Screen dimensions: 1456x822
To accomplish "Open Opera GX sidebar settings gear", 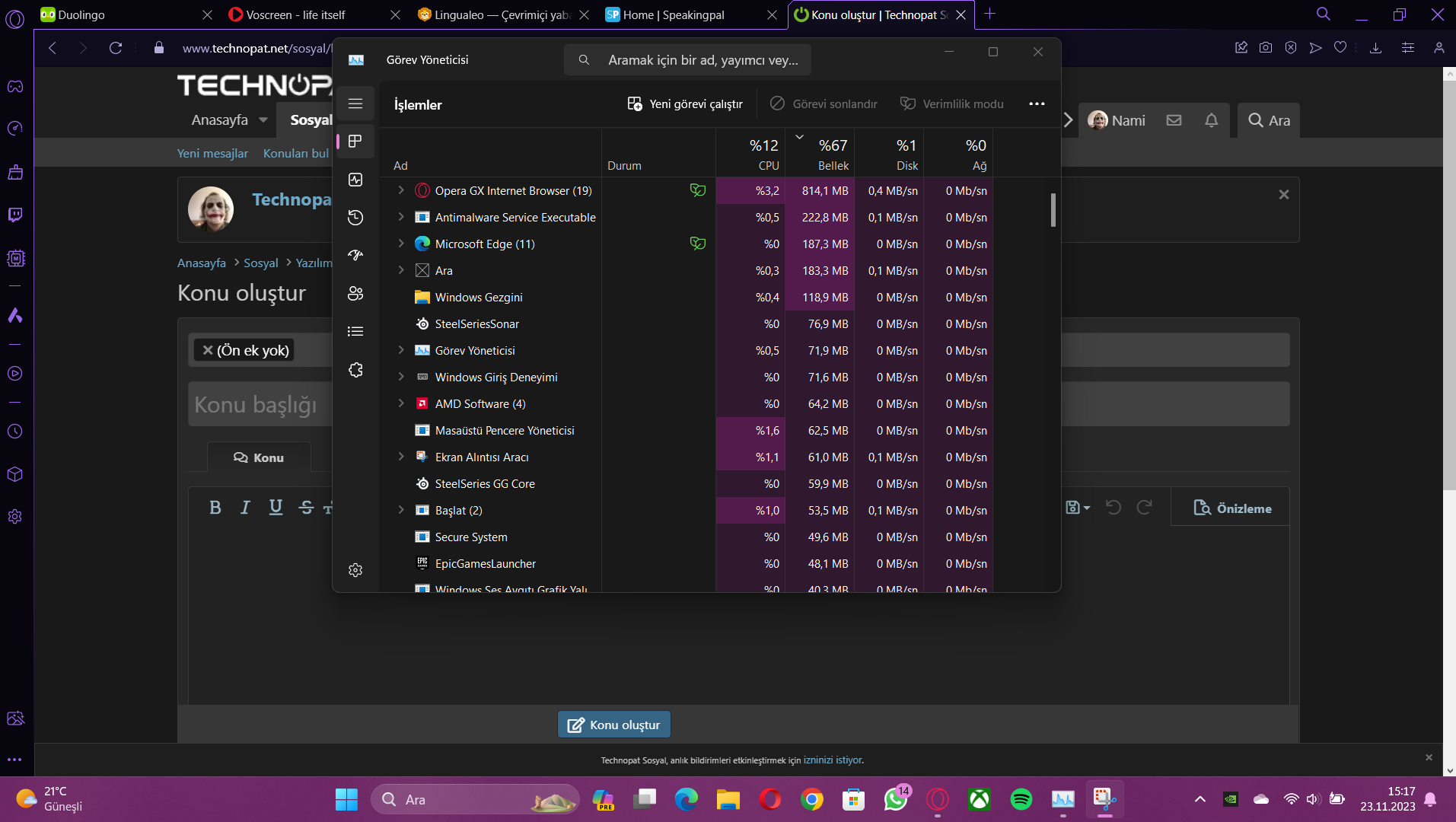I will [15, 517].
